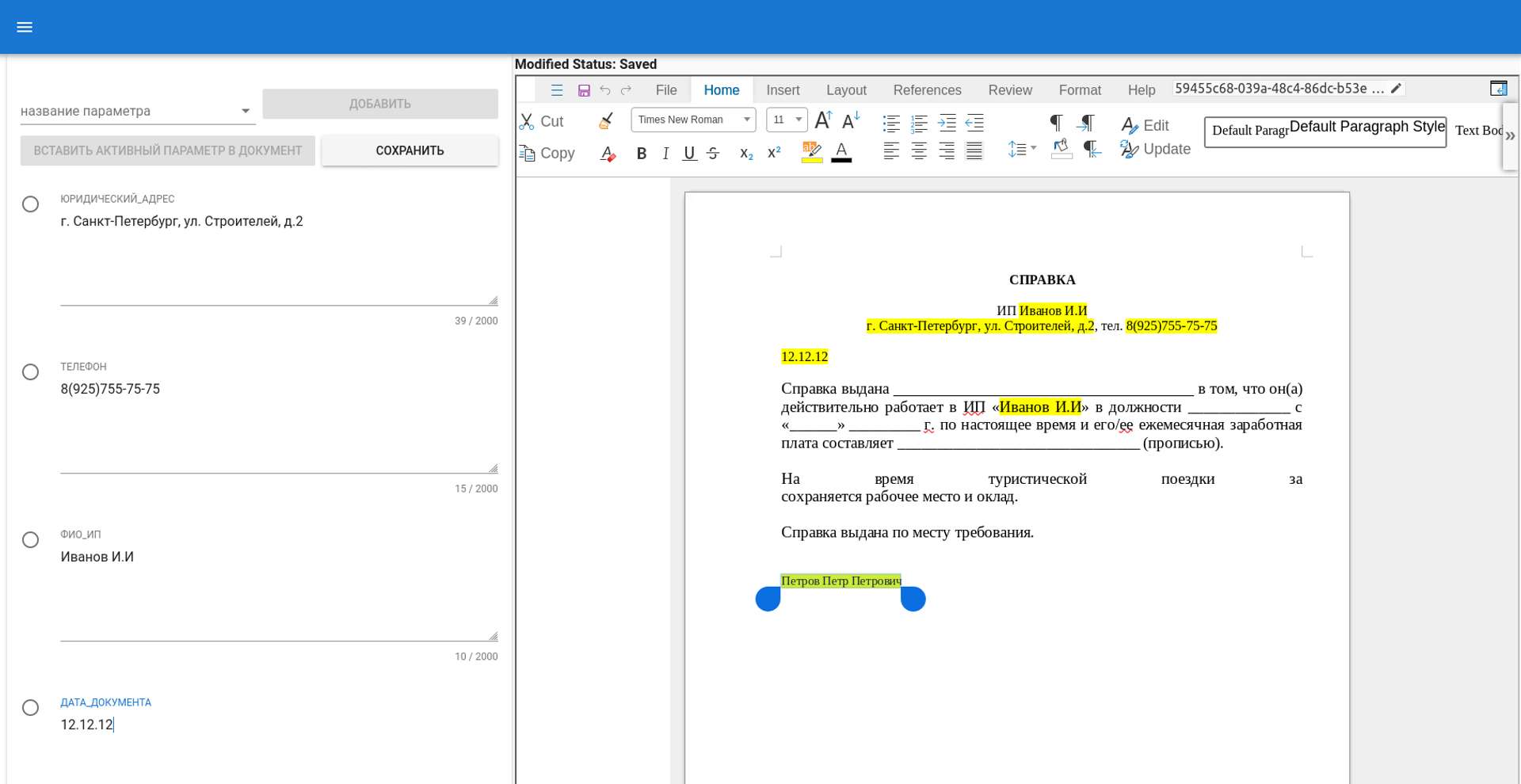Click the СОХРАНИТЬ button
Image resolution: width=1521 pixels, height=784 pixels.
pos(410,150)
